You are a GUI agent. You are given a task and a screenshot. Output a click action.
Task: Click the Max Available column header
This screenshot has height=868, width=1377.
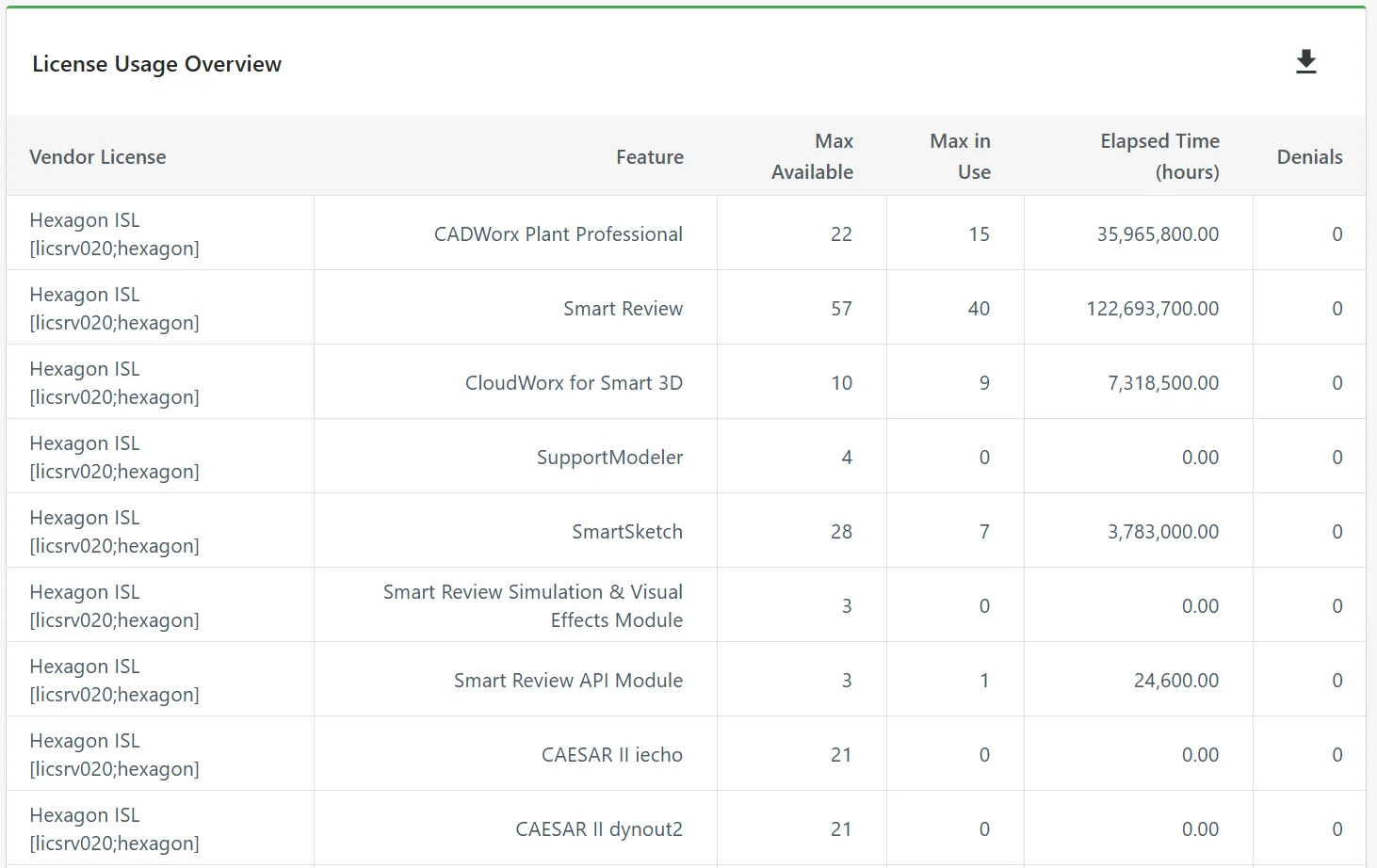pos(812,156)
